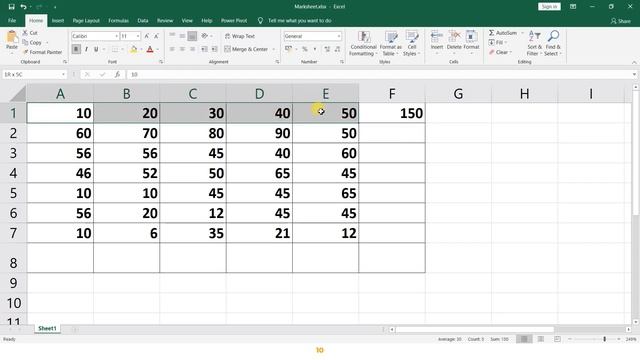Toggle Italic formatting
640x360 pixels.
pyautogui.click(x=86, y=49)
